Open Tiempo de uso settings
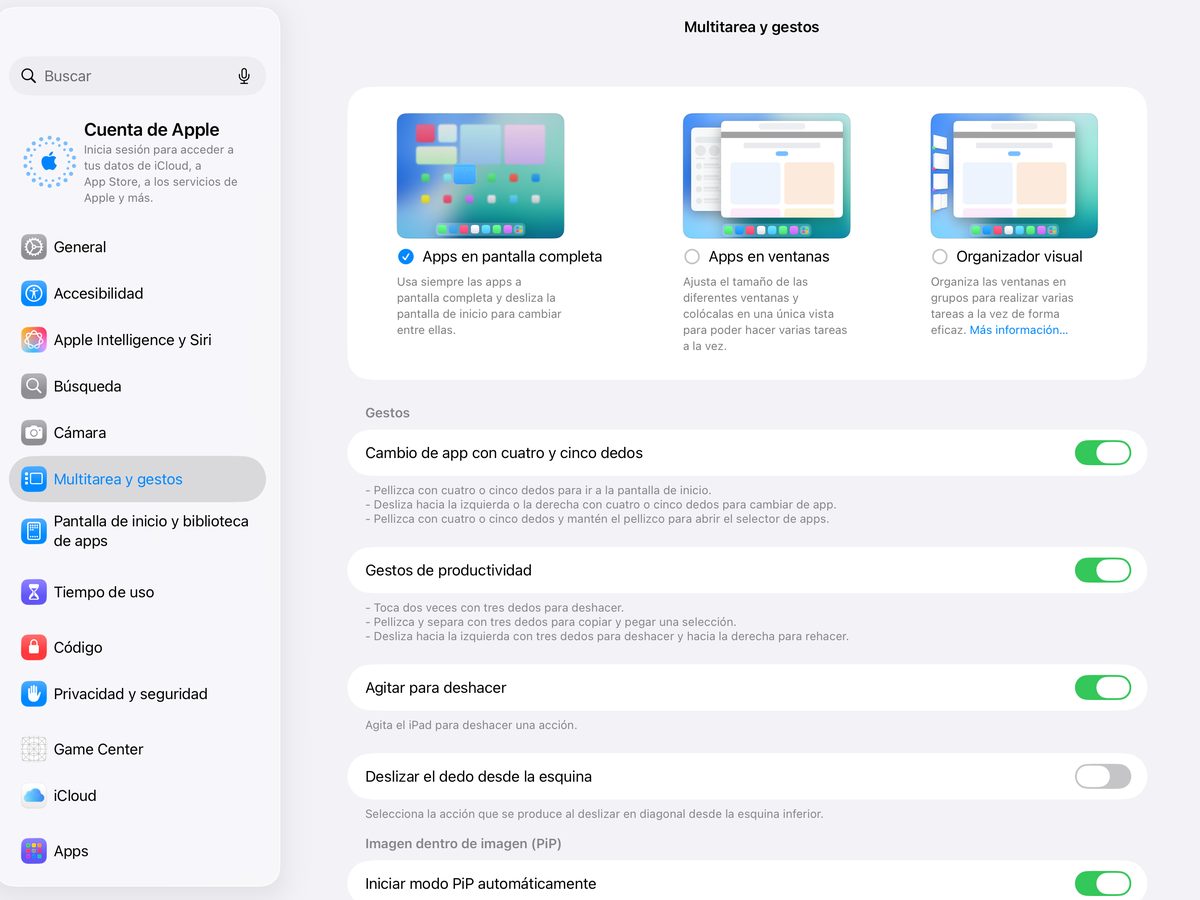The width and height of the screenshot is (1200, 900). click(137, 592)
